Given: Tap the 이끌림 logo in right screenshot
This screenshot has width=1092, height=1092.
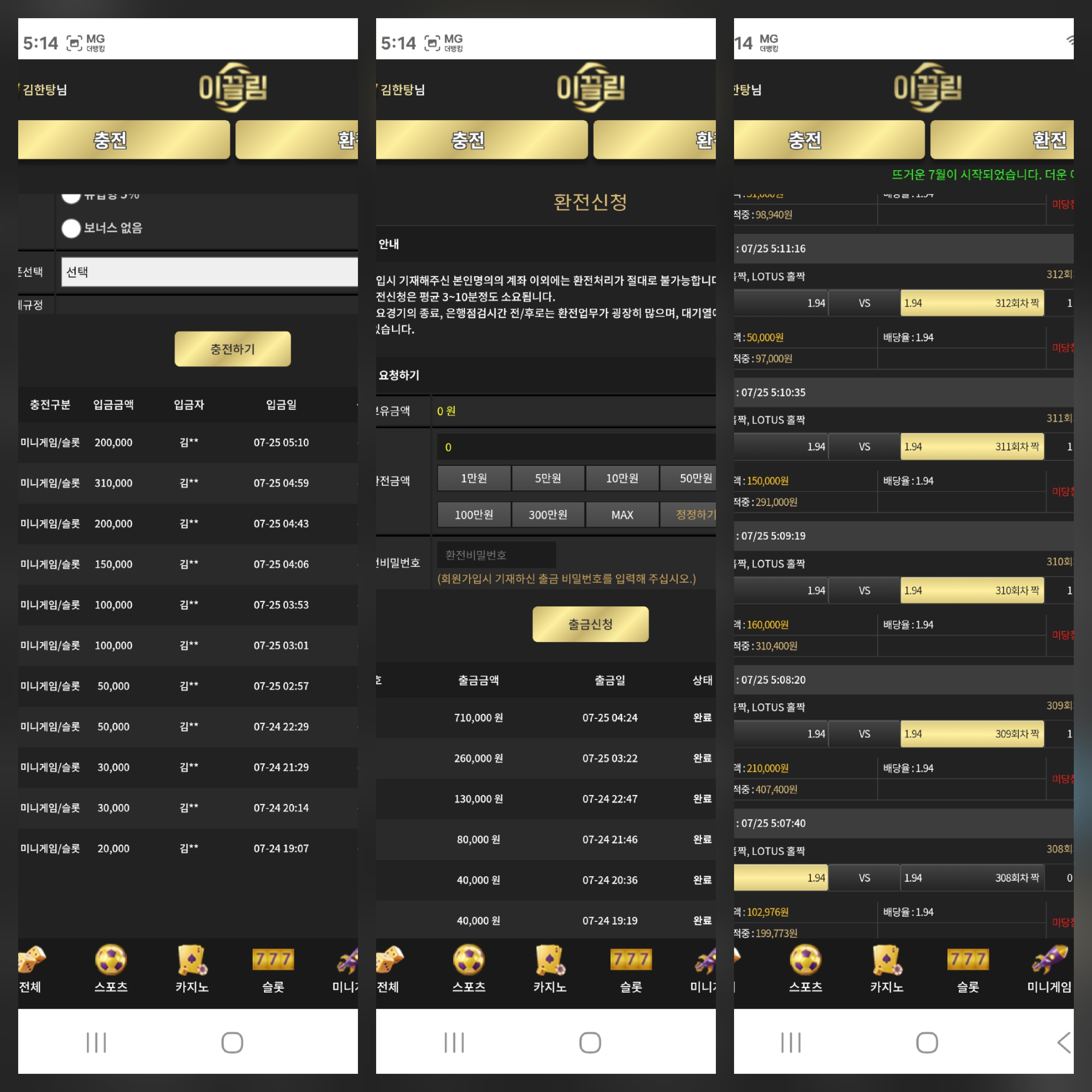Looking at the screenshot, I should [927, 88].
